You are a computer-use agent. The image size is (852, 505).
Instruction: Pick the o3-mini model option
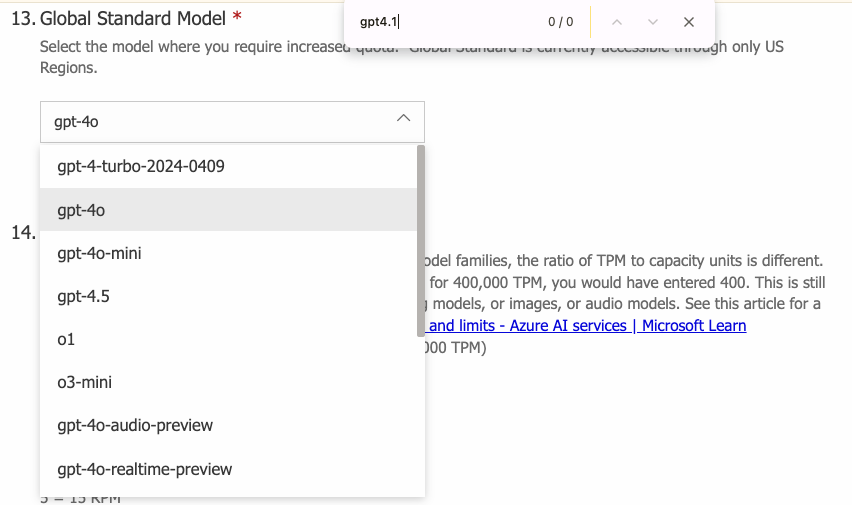tap(228, 382)
